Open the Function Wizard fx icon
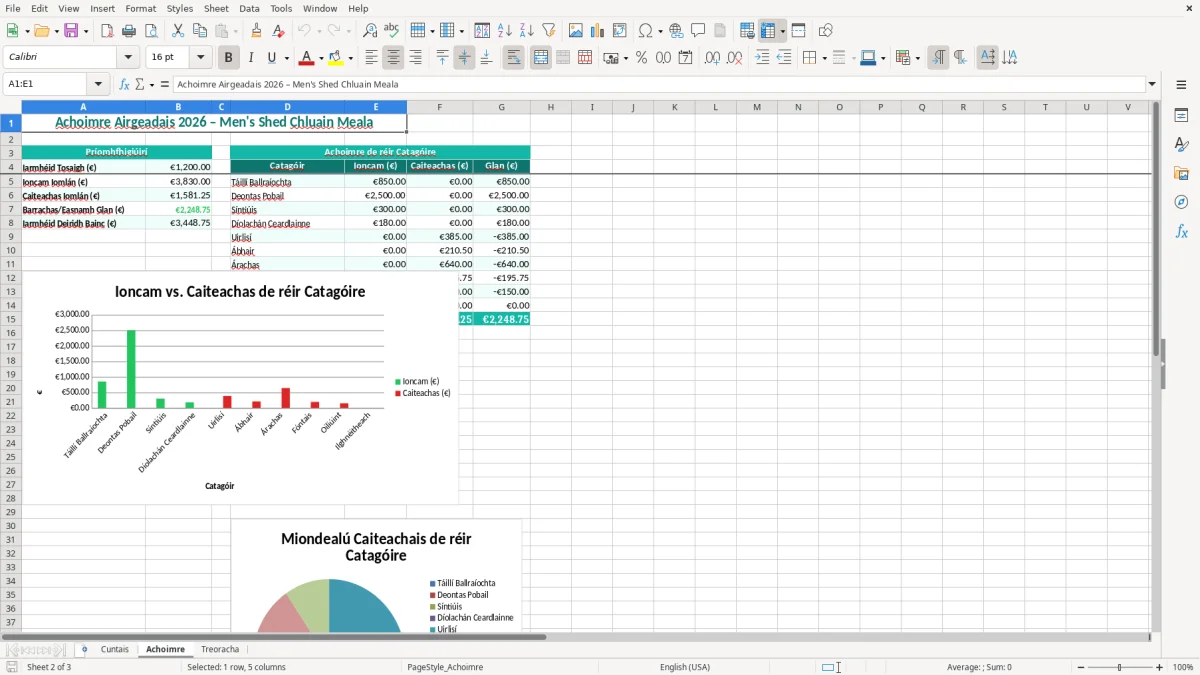The width and height of the screenshot is (1200, 675). 124,85
